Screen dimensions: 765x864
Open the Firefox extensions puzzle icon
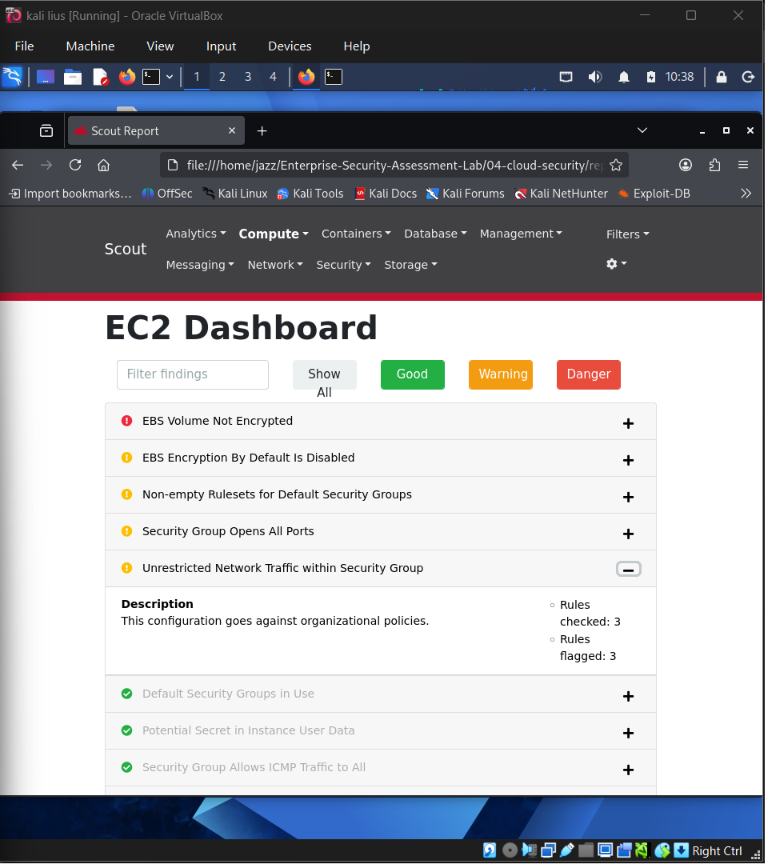tap(714, 165)
